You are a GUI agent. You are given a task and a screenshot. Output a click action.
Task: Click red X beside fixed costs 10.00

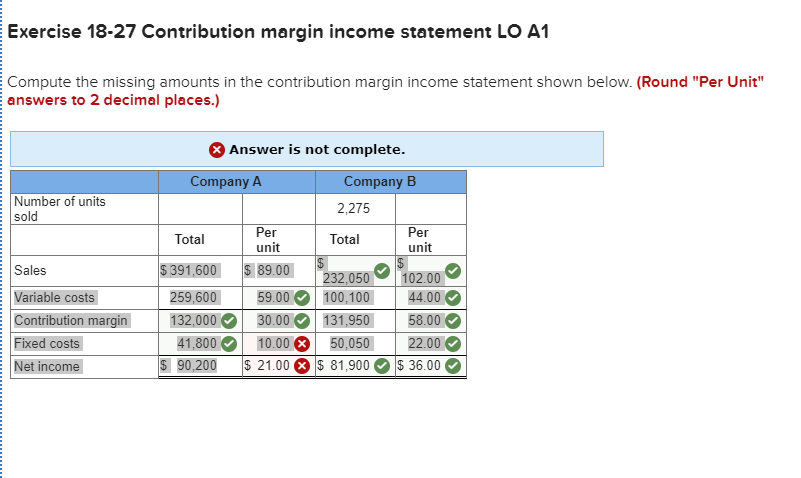302,344
